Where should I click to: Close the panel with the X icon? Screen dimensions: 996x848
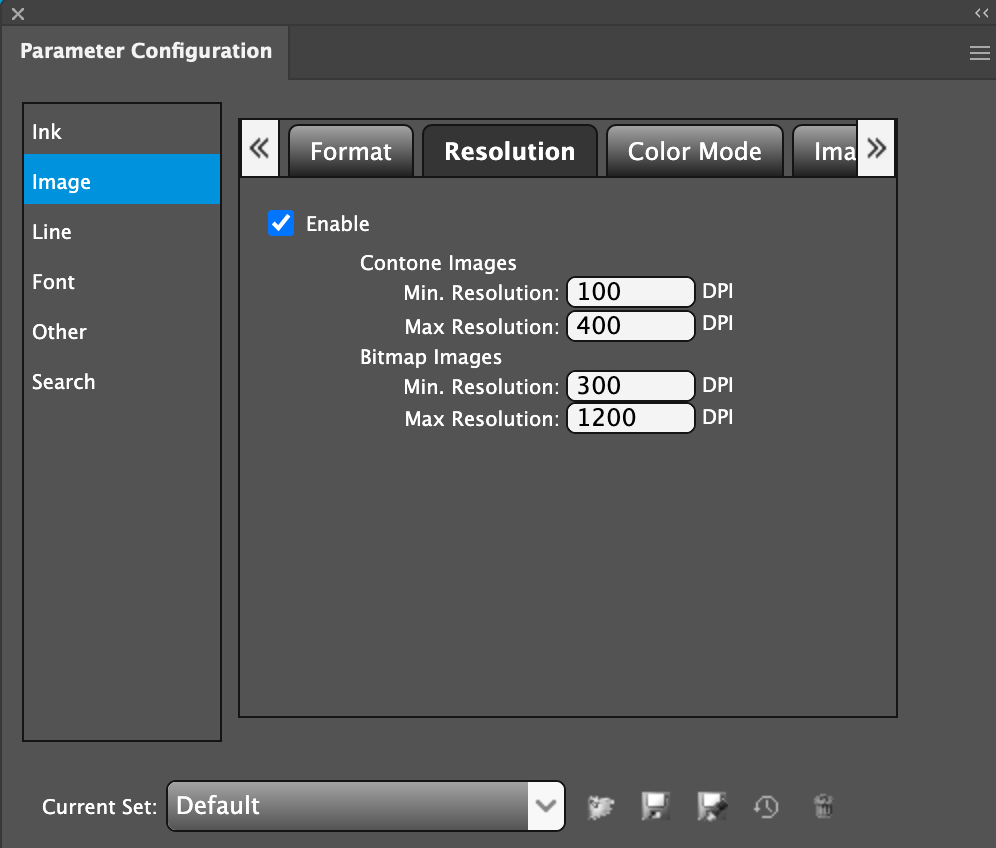(17, 14)
